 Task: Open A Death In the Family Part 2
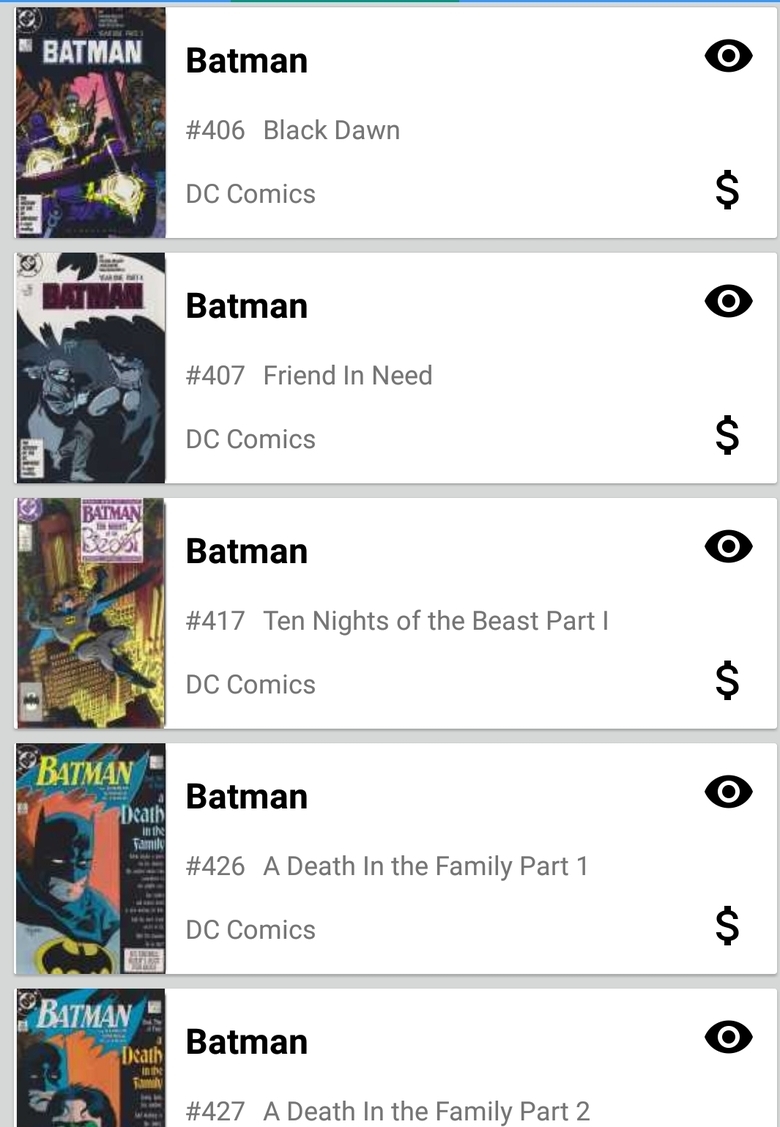click(x=426, y=1111)
